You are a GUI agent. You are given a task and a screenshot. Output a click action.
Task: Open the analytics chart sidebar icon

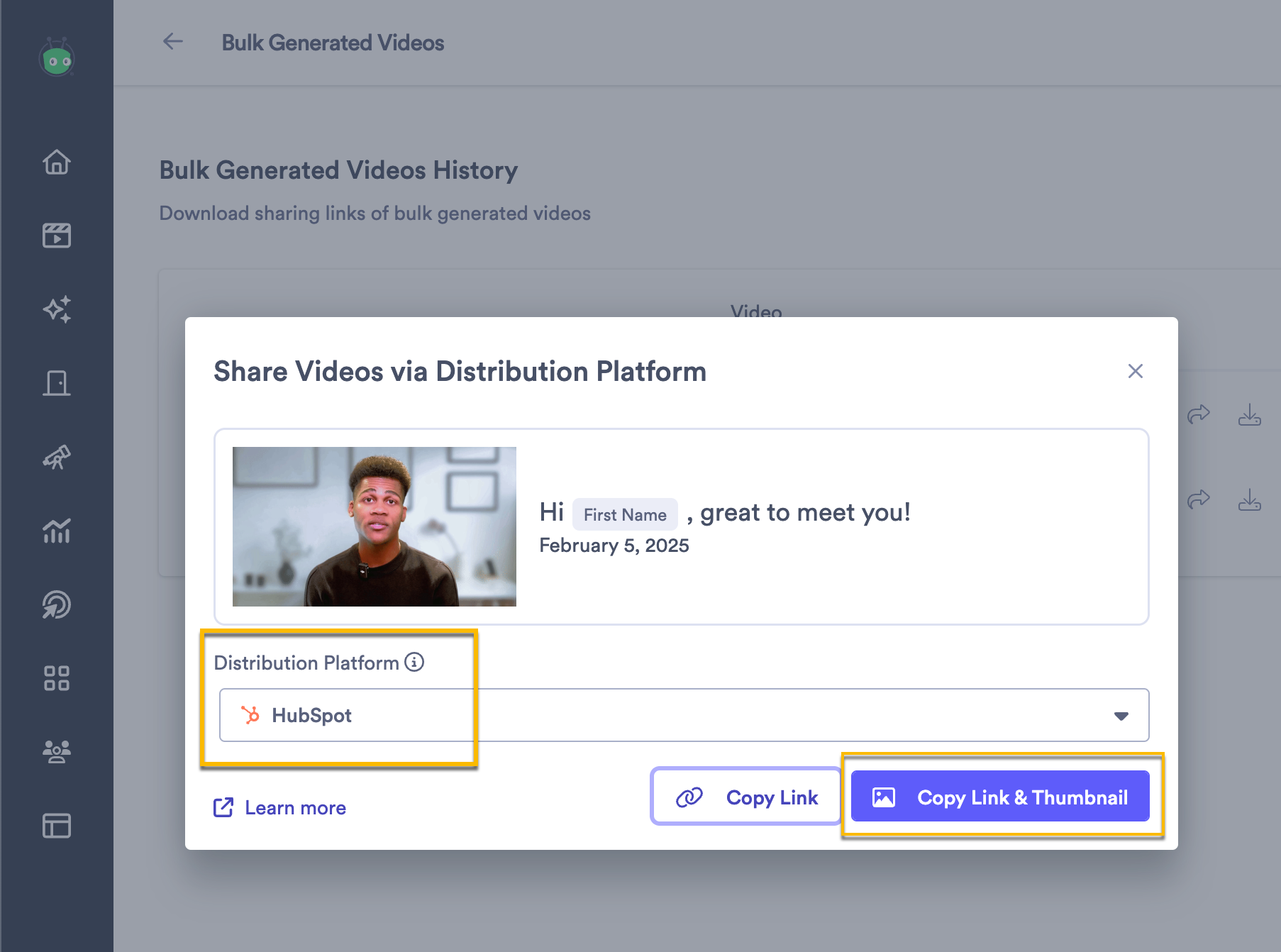pyautogui.click(x=57, y=531)
